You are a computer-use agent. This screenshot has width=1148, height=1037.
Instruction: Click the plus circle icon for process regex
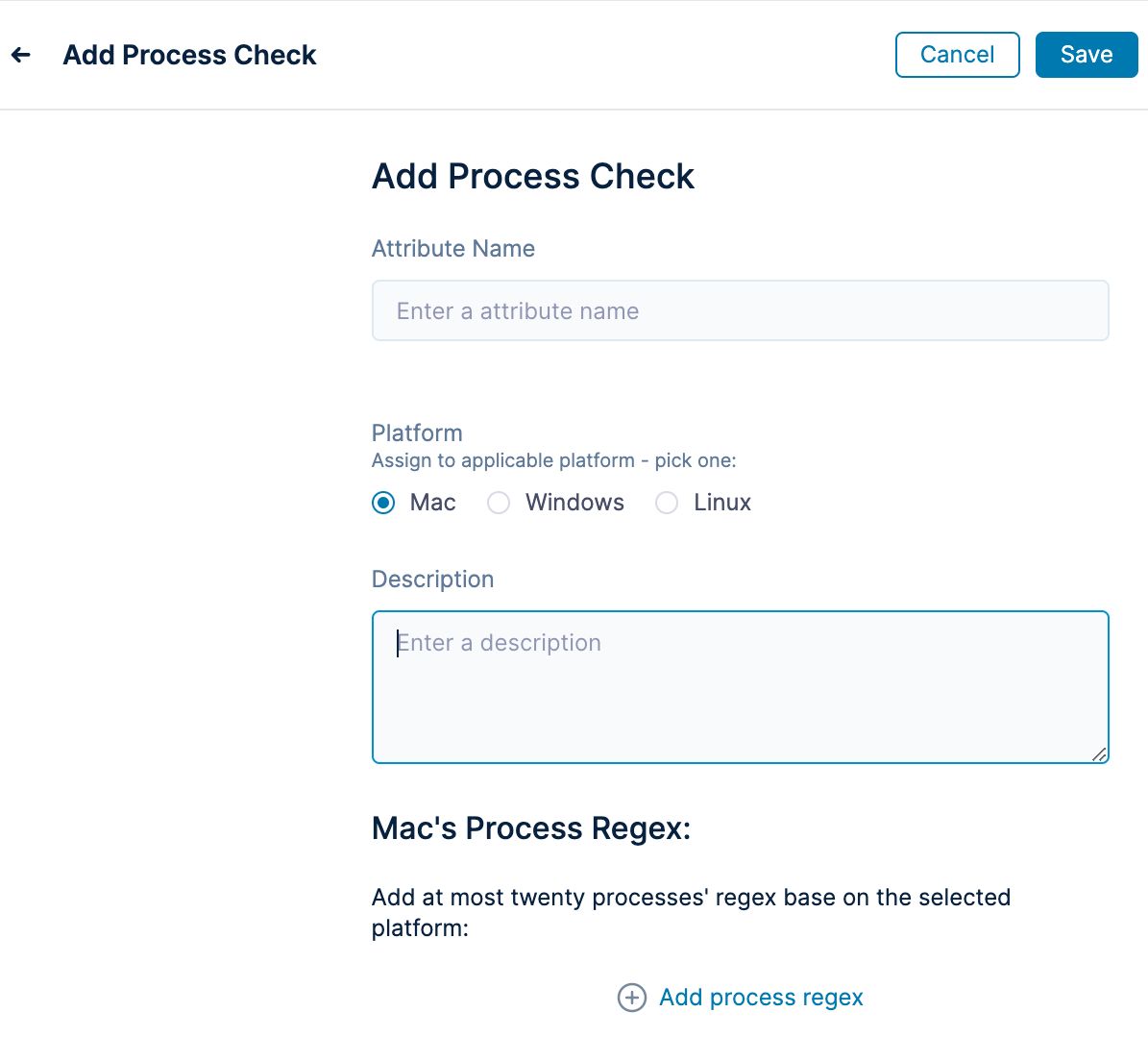click(x=632, y=997)
